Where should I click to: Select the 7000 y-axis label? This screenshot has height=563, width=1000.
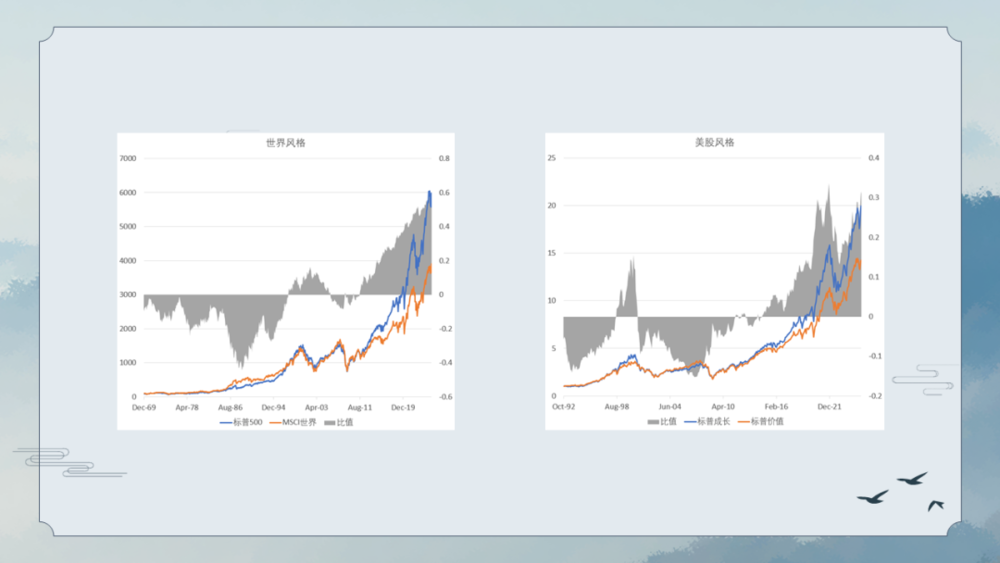127,158
